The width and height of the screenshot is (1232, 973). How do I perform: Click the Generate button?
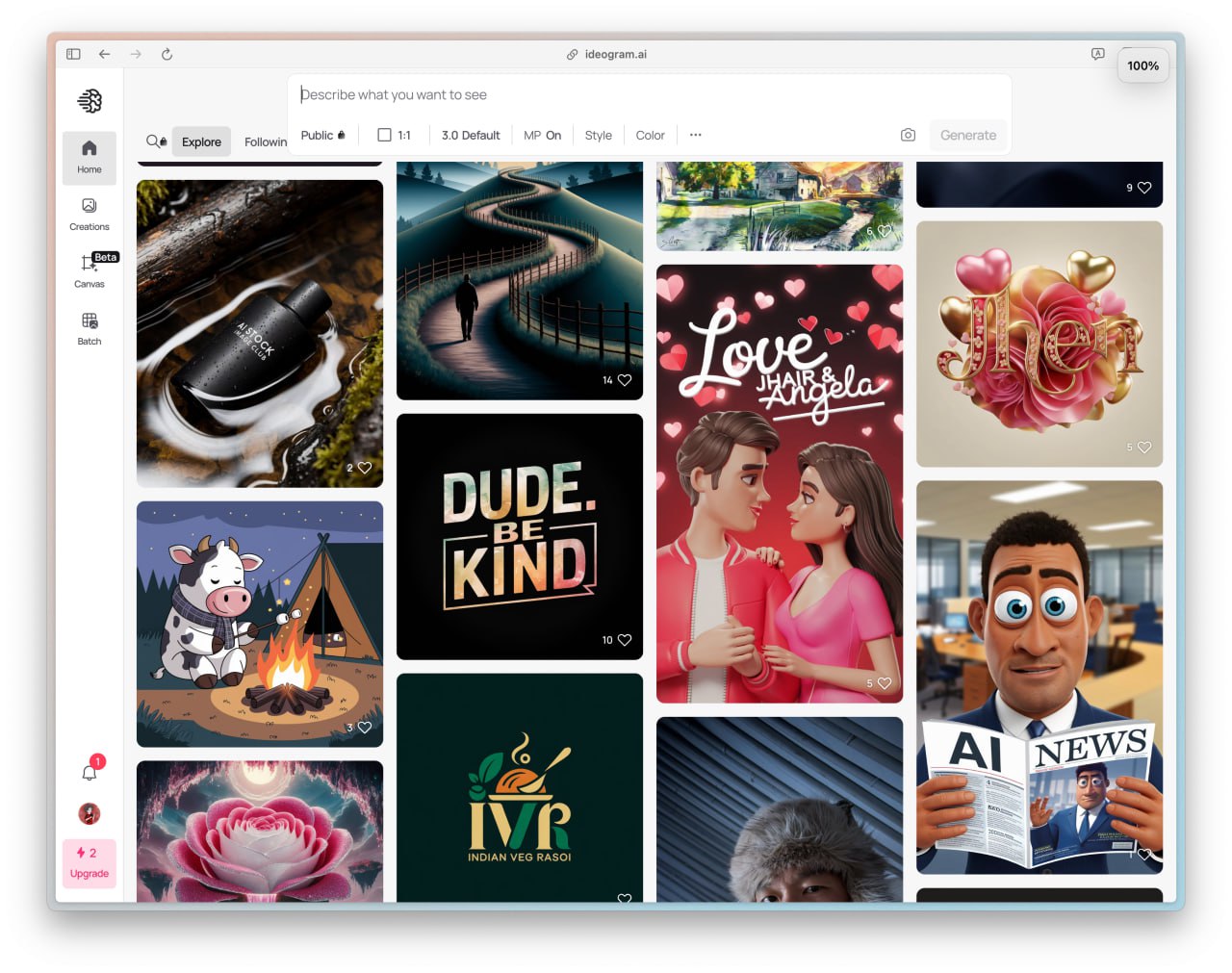[967, 136]
